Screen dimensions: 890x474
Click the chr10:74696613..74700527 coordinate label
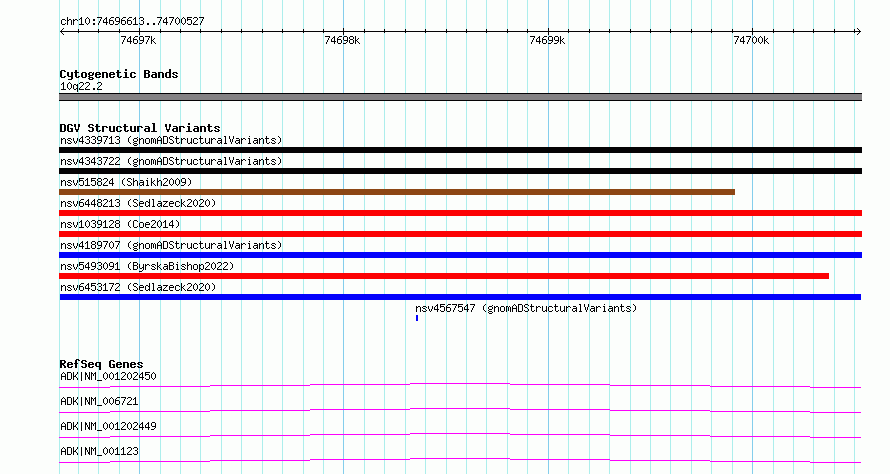pyautogui.click(x=132, y=22)
